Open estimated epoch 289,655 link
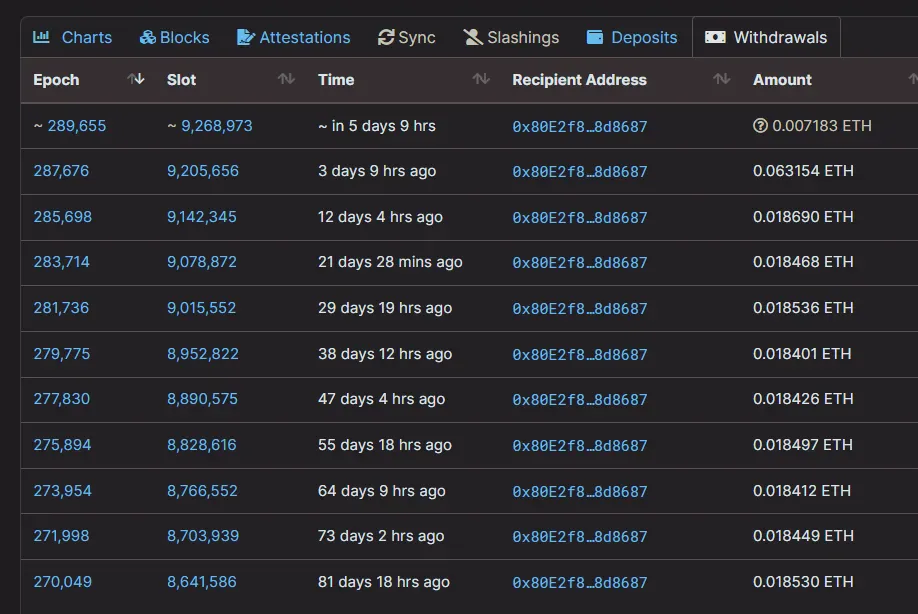918x614 pixels. pyautogui.click(x=77, y=126)
